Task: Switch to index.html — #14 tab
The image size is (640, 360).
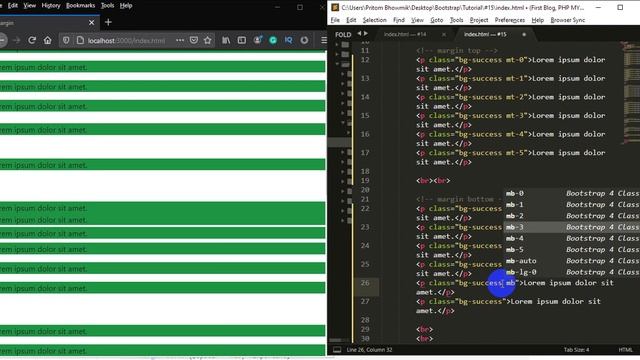Action: coord(405,35)
